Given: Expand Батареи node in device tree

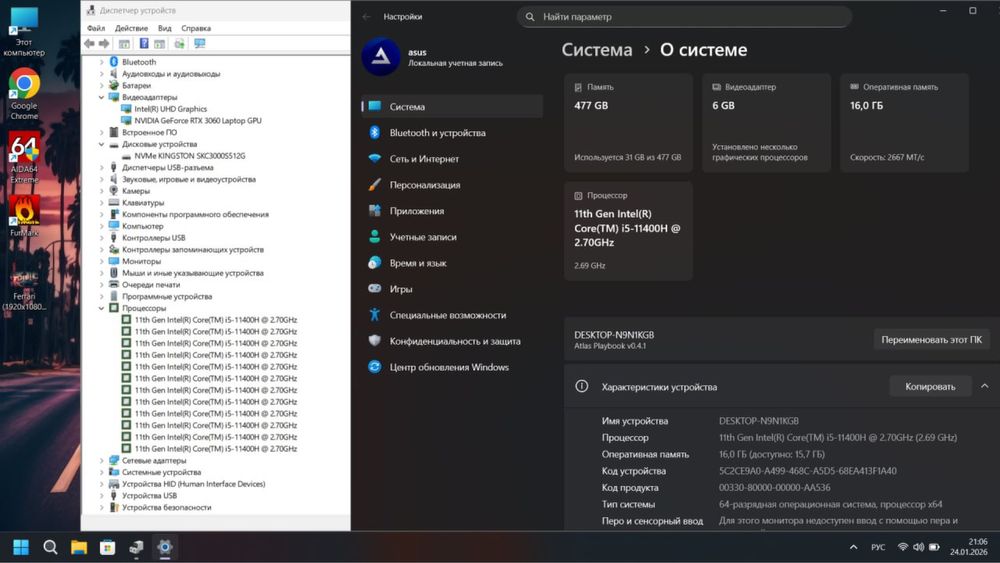Looking at the screenshot, I should pyautogui.click(x=101, y=85).
